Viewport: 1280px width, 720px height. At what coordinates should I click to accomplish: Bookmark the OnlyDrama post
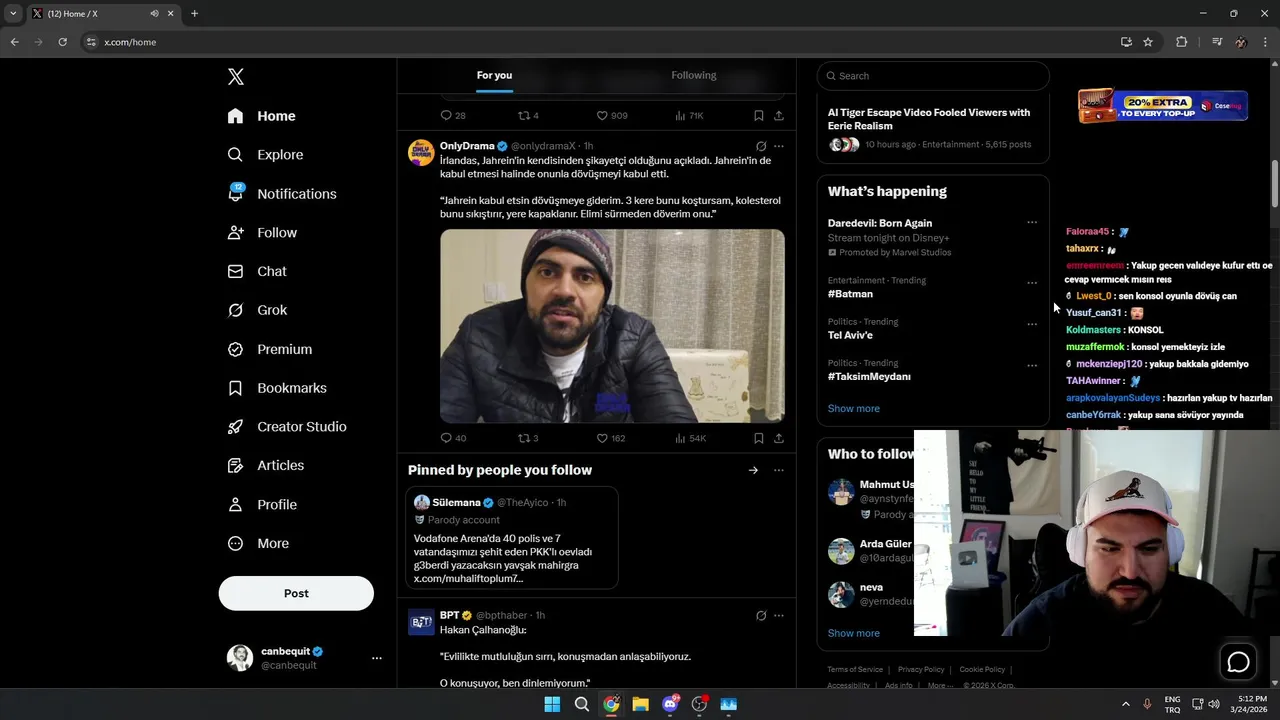coord(759,438)
